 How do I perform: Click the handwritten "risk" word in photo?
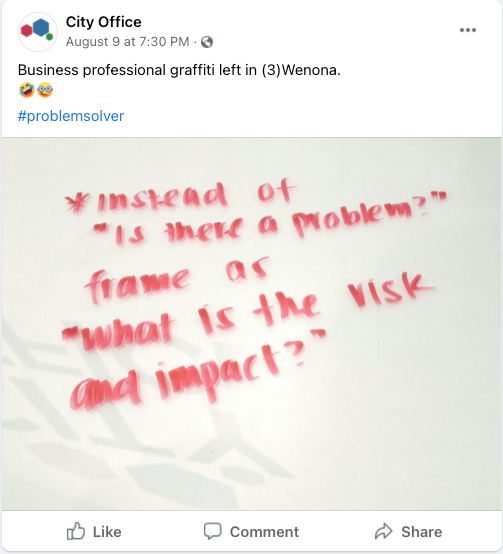tap(390, 293)
